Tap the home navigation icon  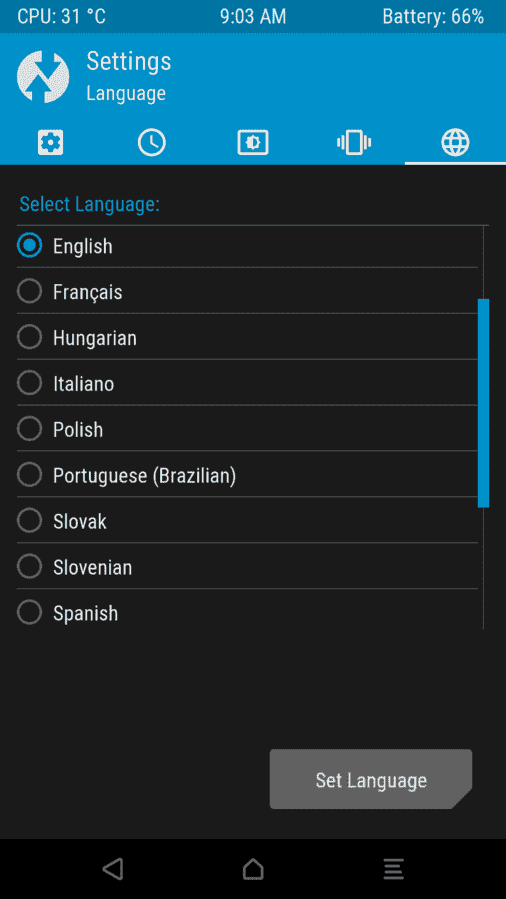253,869
